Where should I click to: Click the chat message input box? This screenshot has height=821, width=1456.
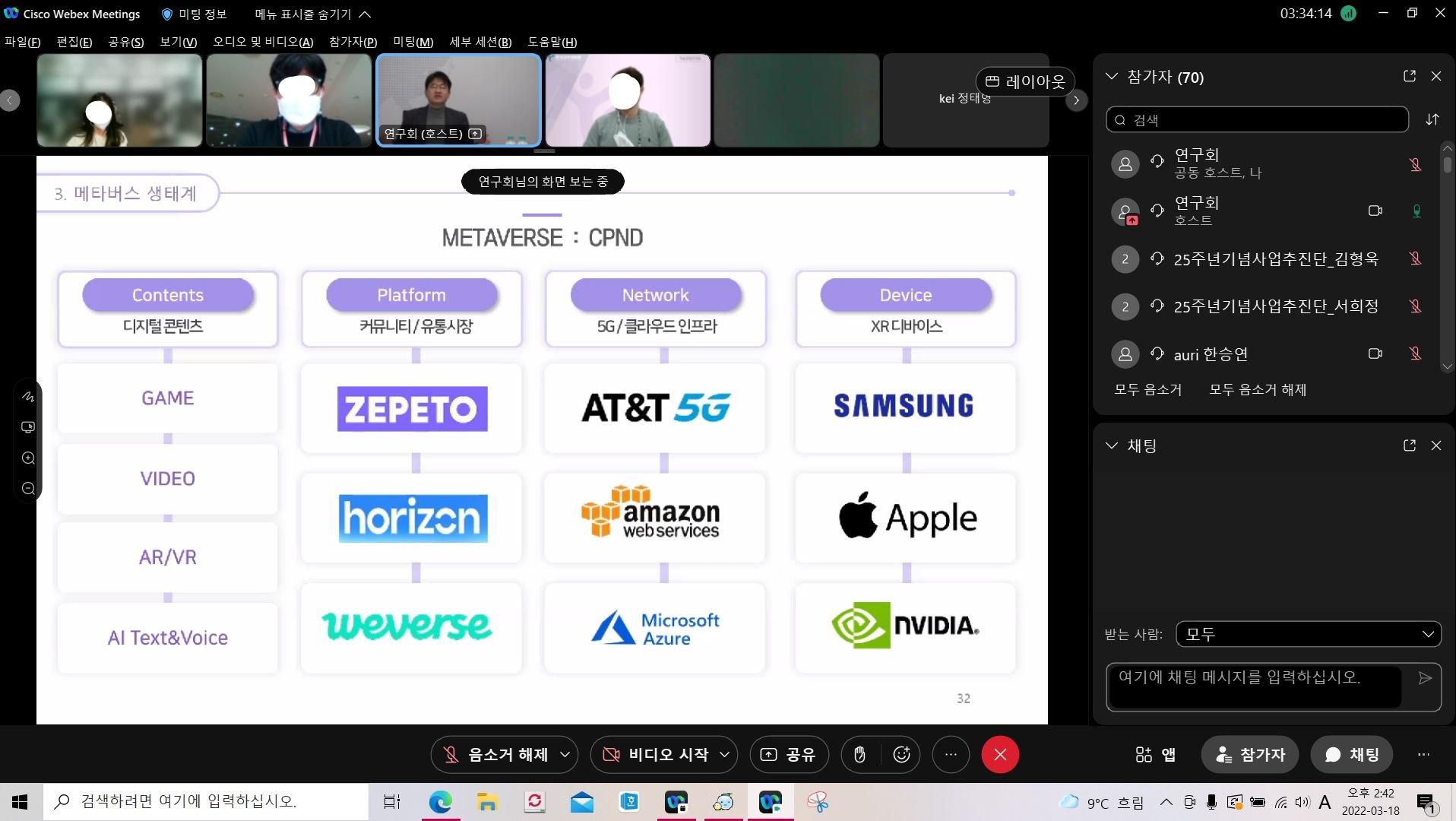1254,687
